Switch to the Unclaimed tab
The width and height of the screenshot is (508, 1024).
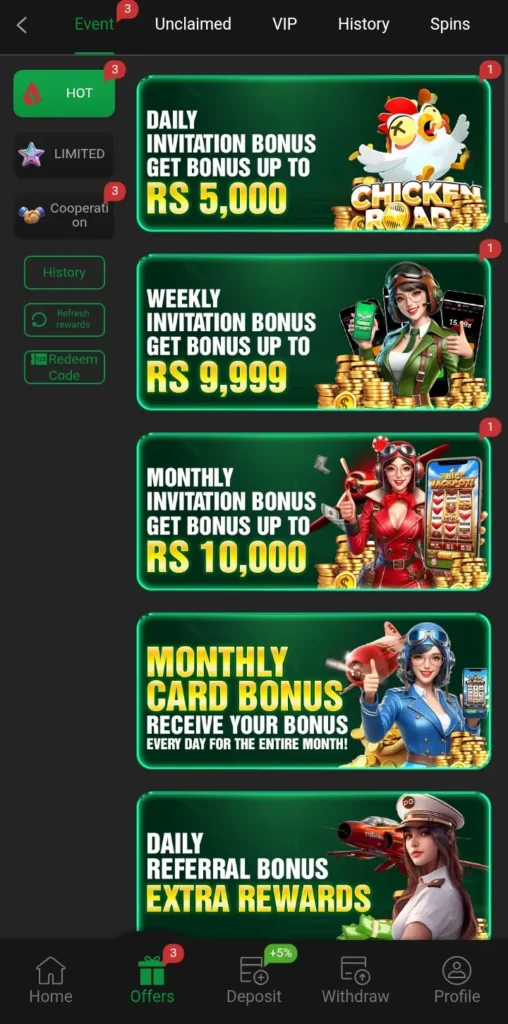click(193, 24)
